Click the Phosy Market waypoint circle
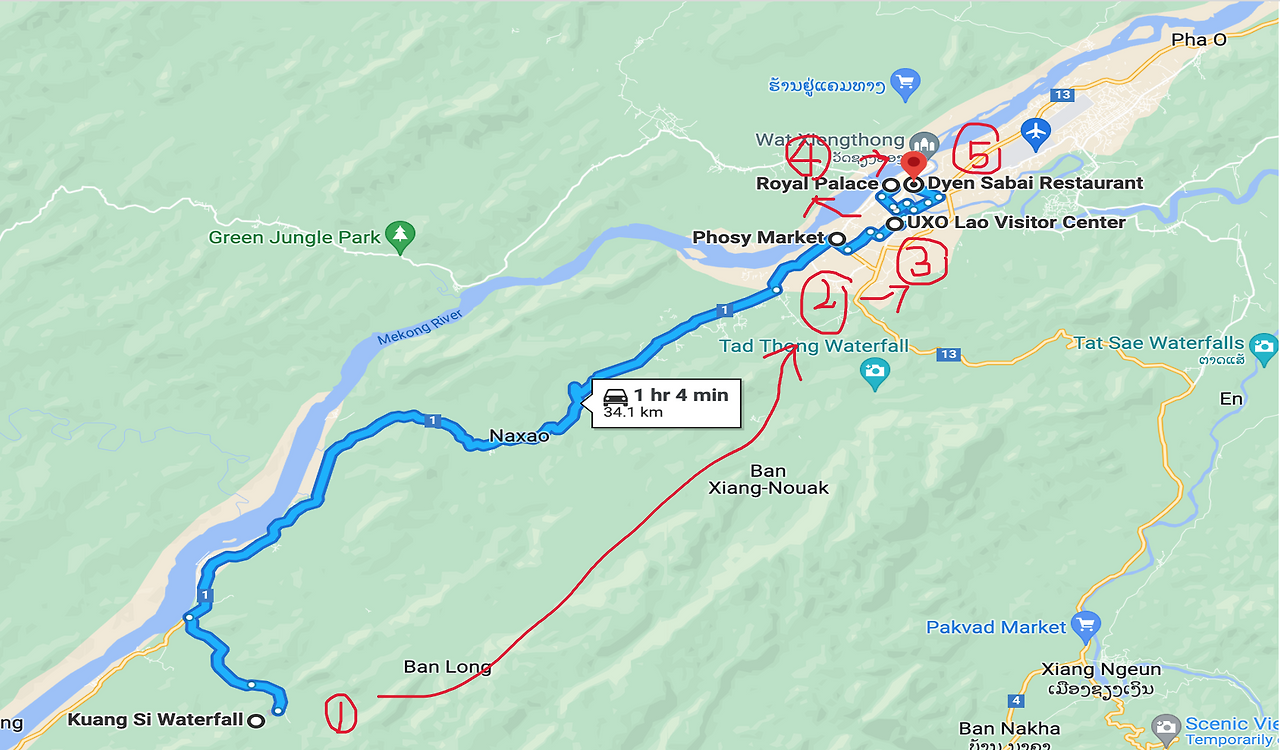 tap(836, 238)
